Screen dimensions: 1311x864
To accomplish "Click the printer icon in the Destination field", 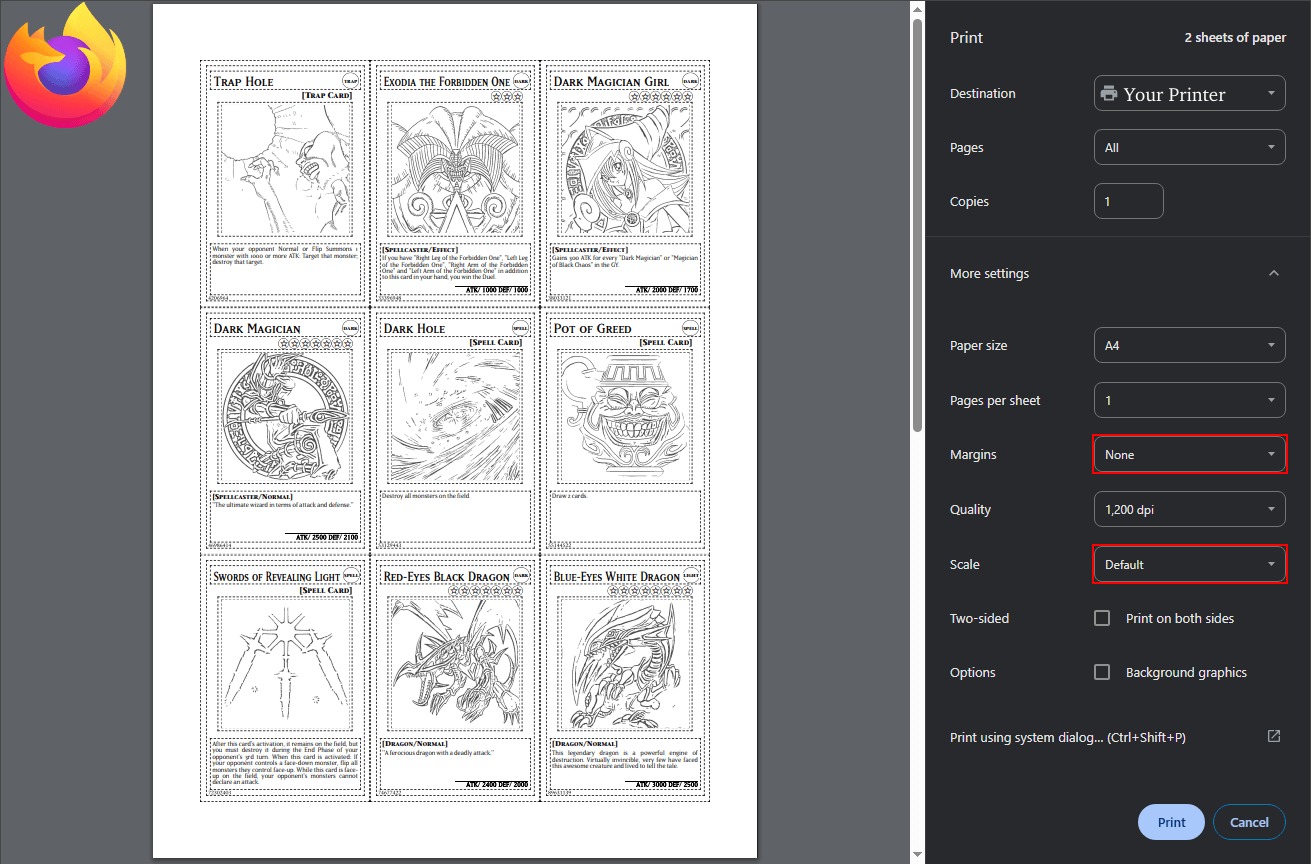I will tap(1108, 93).
